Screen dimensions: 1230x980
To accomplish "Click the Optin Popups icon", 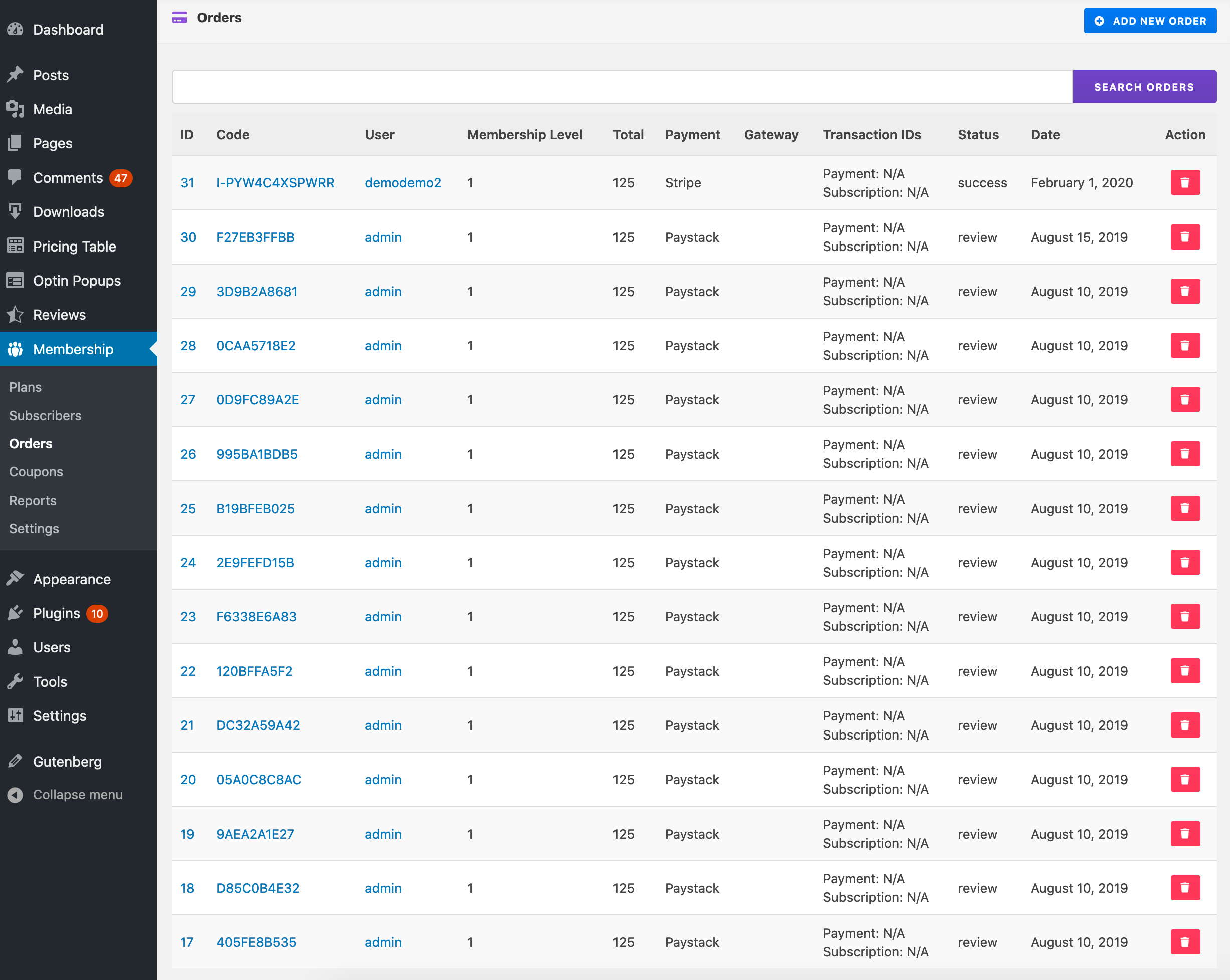I will tap(16, 280).
